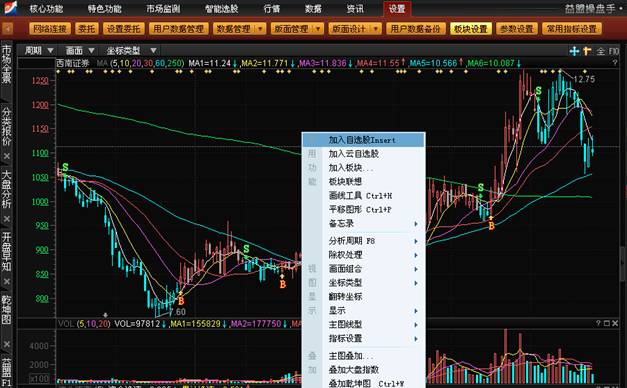
Task: Open the 大盘分析 sidebar tab
Action: point(7,189)
